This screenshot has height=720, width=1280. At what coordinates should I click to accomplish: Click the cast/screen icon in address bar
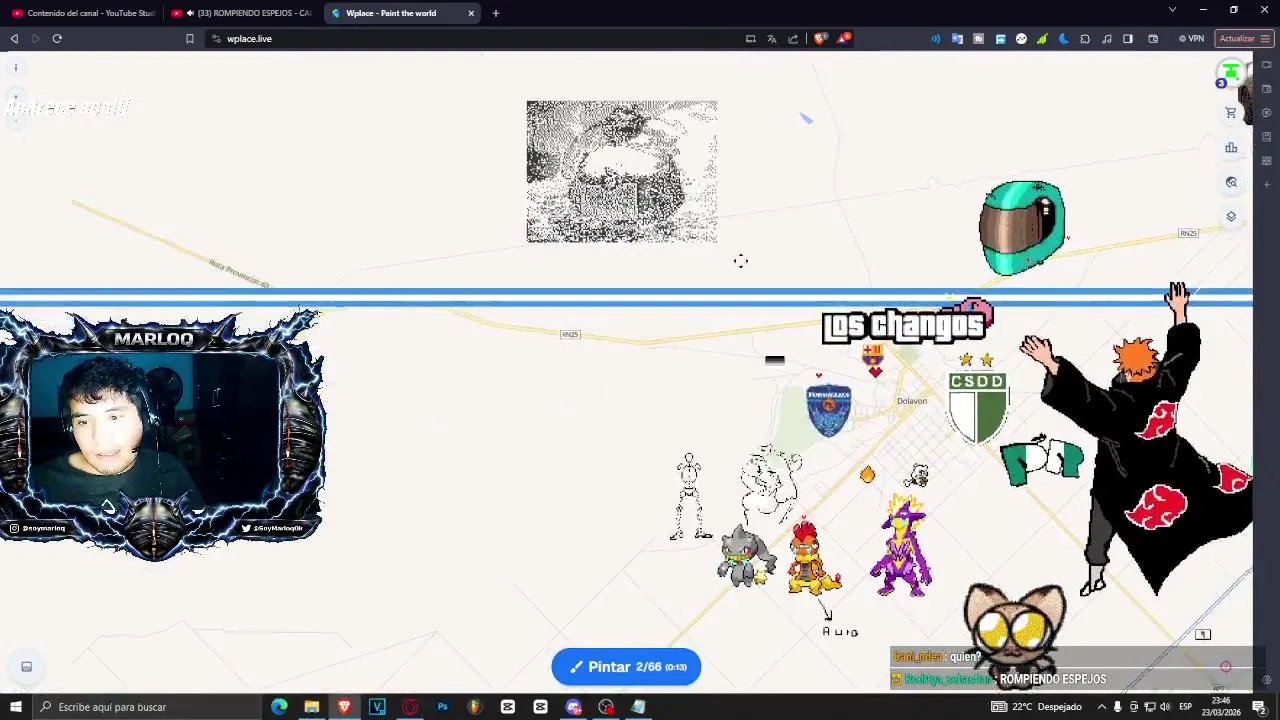[750, 39]
